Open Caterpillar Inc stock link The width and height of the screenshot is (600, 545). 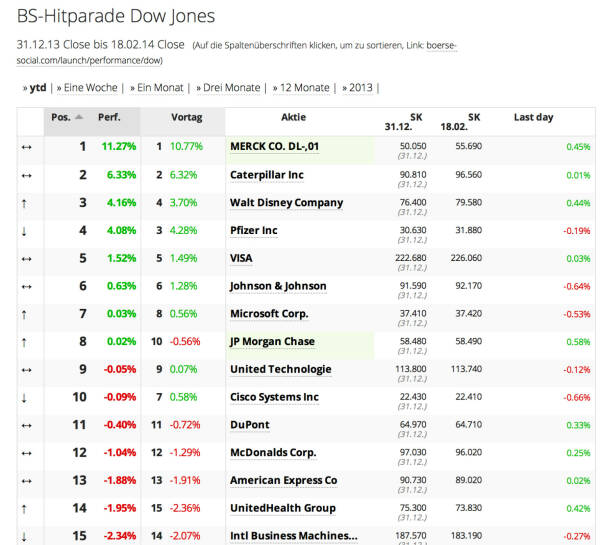pyautogui.click(x=266, y=175)
